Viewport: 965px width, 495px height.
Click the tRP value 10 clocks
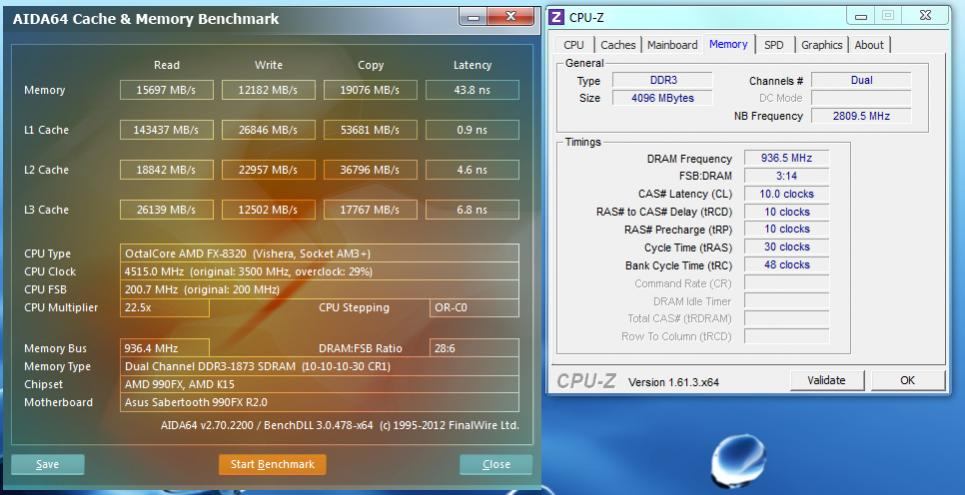coord(787,229)
